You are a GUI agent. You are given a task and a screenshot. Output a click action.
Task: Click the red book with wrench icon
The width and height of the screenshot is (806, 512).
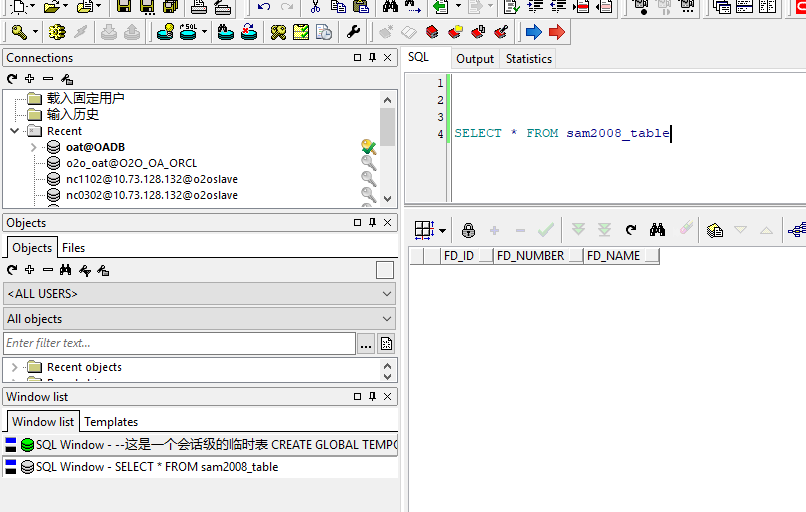[x=501, y=32]
